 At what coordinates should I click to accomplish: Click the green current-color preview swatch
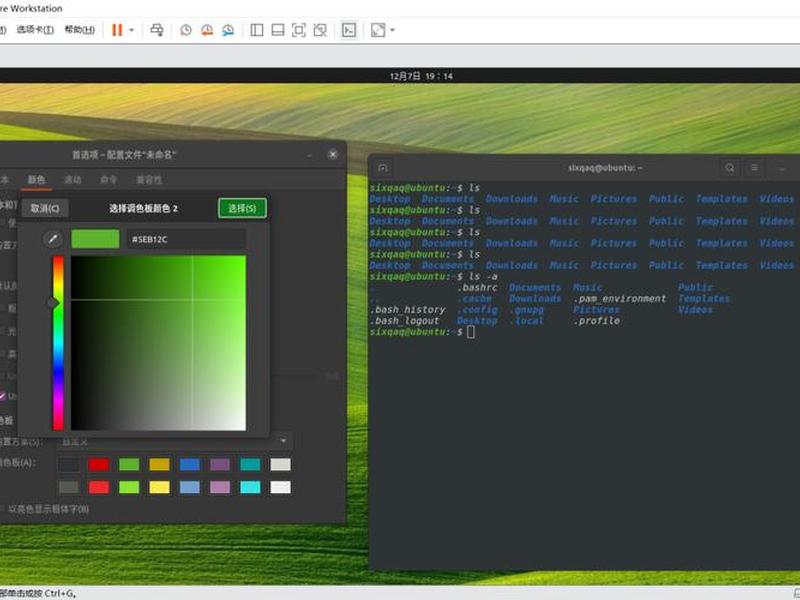[95, 239]
